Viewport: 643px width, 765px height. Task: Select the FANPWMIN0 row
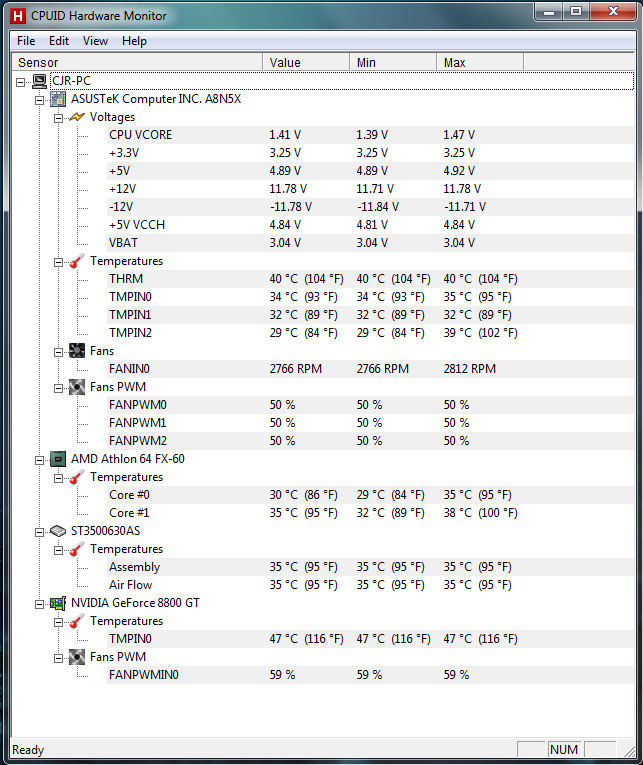click(x=370, y=675)
